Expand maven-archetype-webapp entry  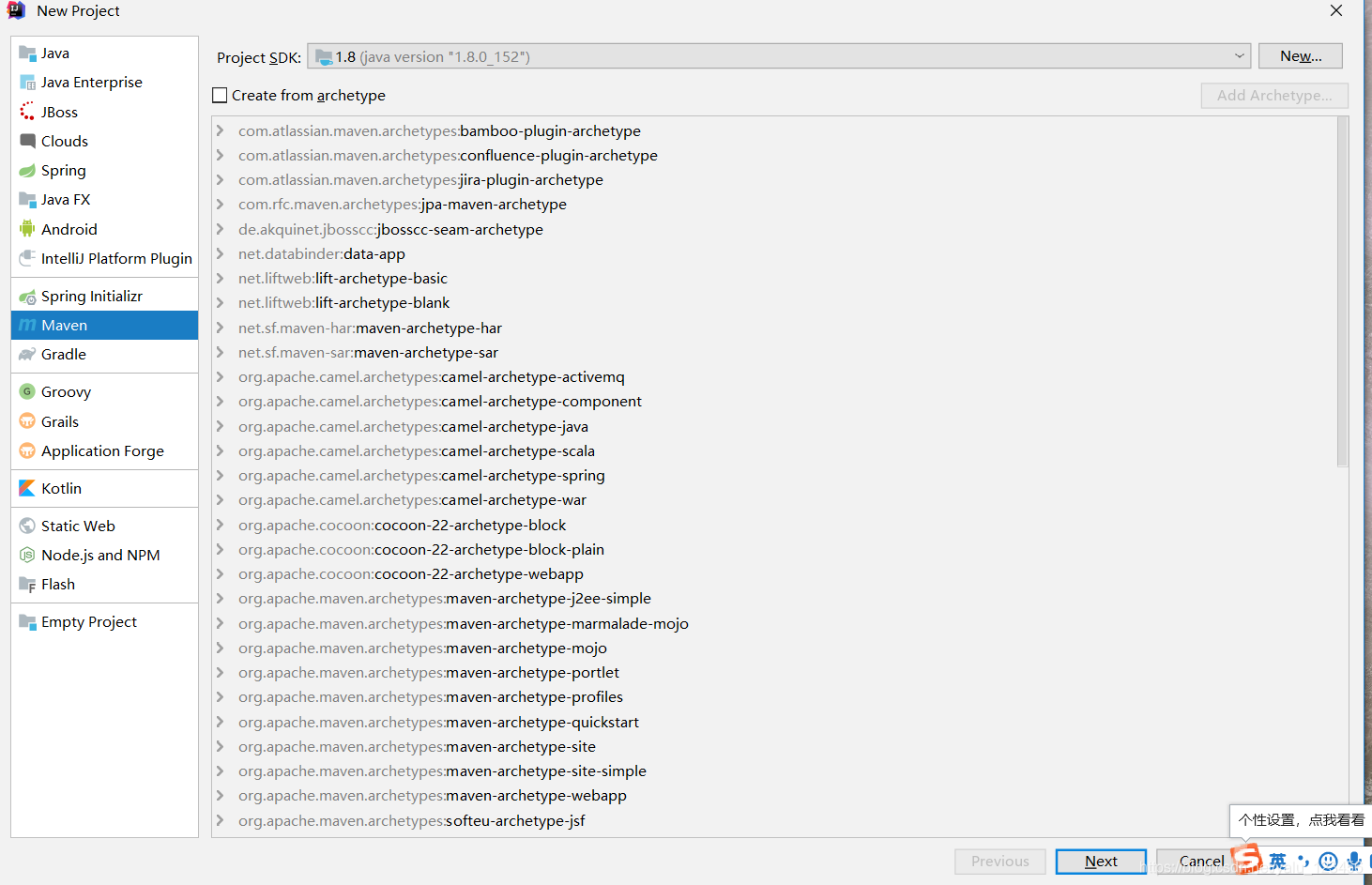tap(220, 795)
